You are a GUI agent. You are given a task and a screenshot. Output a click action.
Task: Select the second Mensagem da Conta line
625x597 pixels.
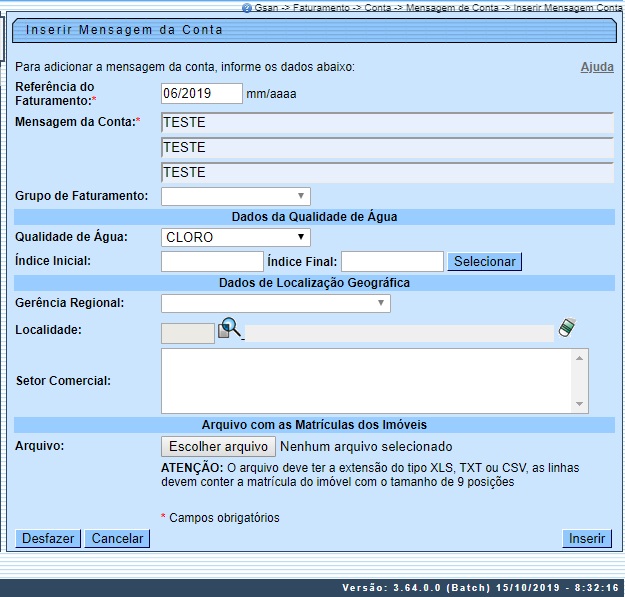(x=386, y=147)
